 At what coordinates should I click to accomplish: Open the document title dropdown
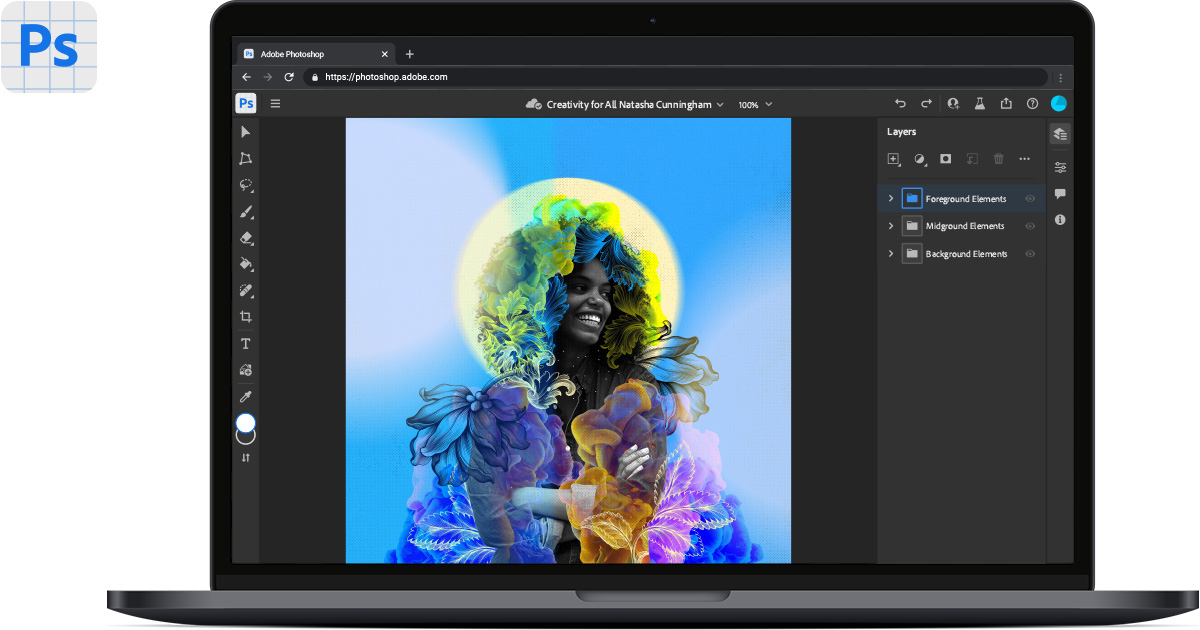click(x=718, y=104)
